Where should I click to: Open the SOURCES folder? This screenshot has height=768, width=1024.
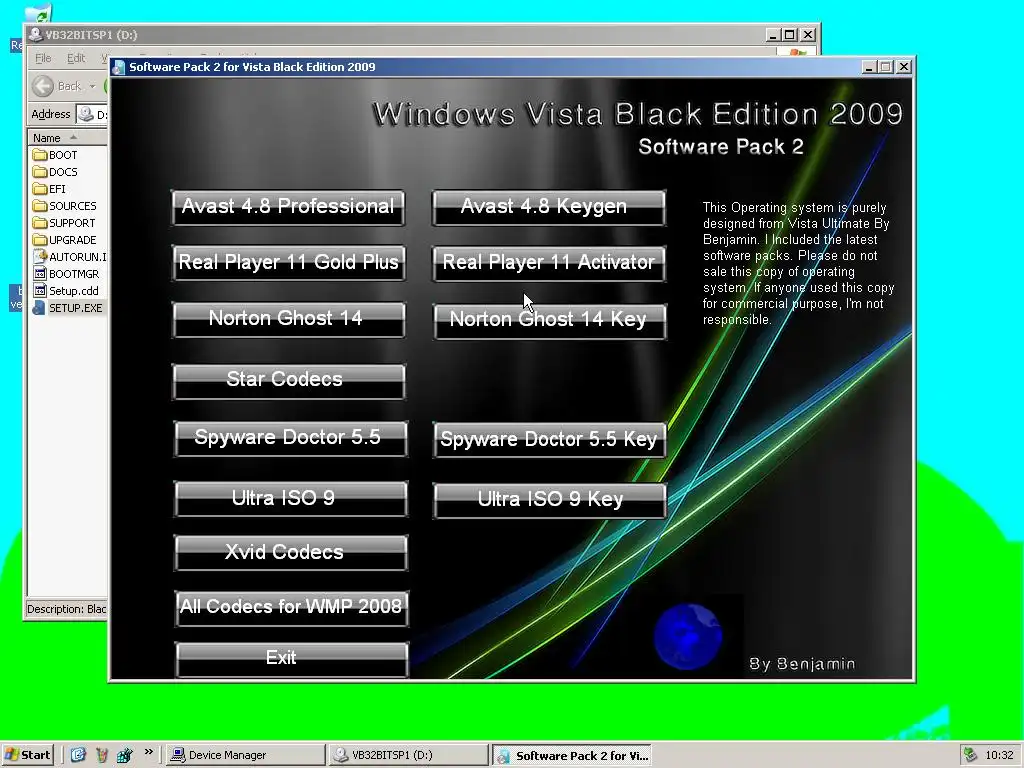pos(65,206)
